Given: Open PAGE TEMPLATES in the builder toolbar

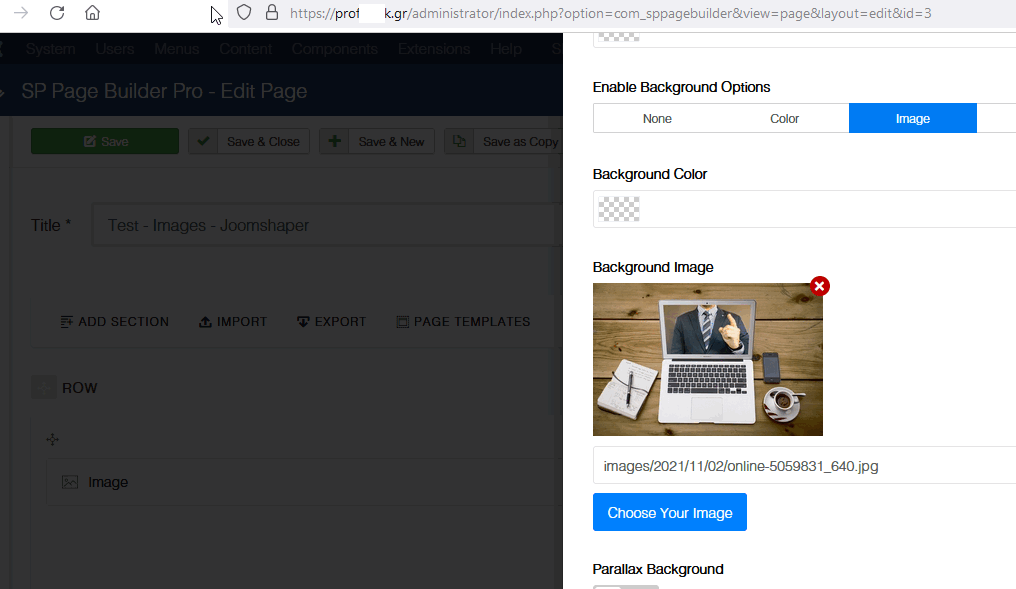Looking at the screenshot, I should pos(463,321).
